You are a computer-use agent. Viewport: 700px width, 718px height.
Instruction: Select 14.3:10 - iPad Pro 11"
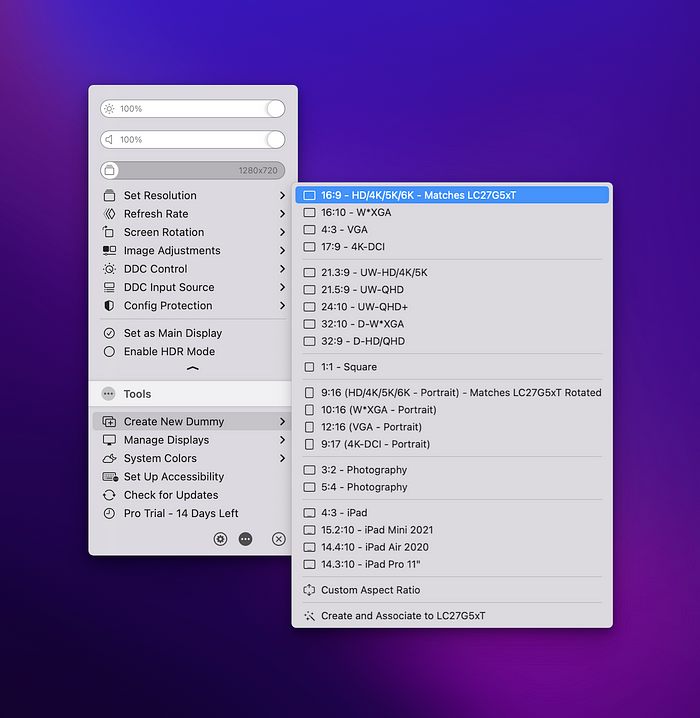[452, 564]
